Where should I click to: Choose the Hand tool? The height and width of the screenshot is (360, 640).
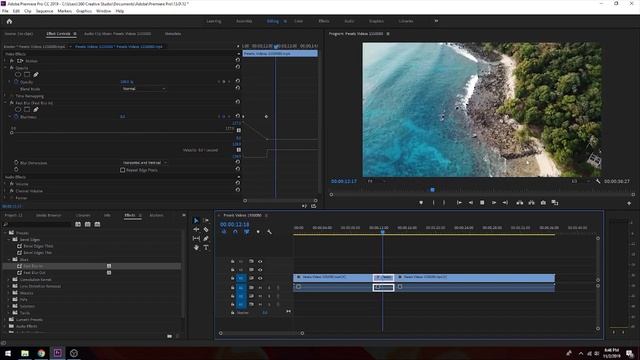(x=196, y=247)
